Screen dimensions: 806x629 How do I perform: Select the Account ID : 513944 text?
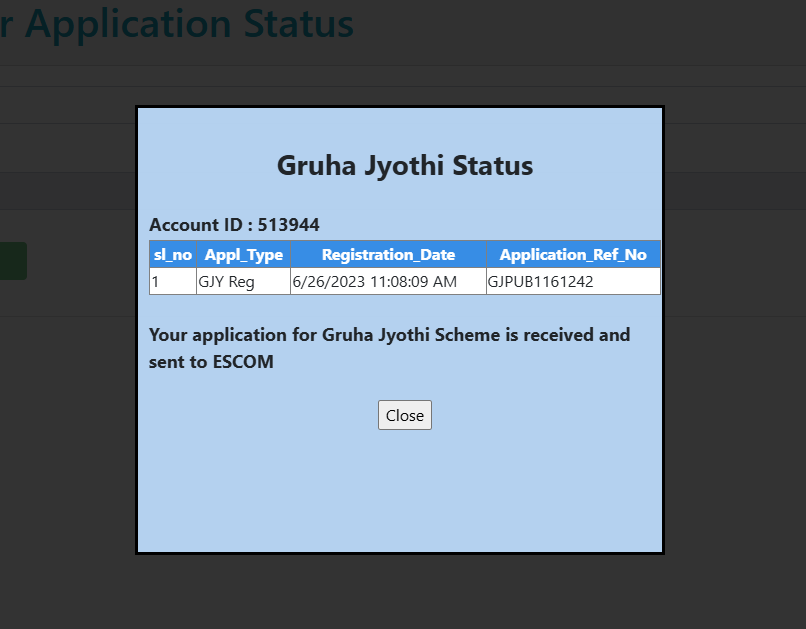[x=234, y=225]
